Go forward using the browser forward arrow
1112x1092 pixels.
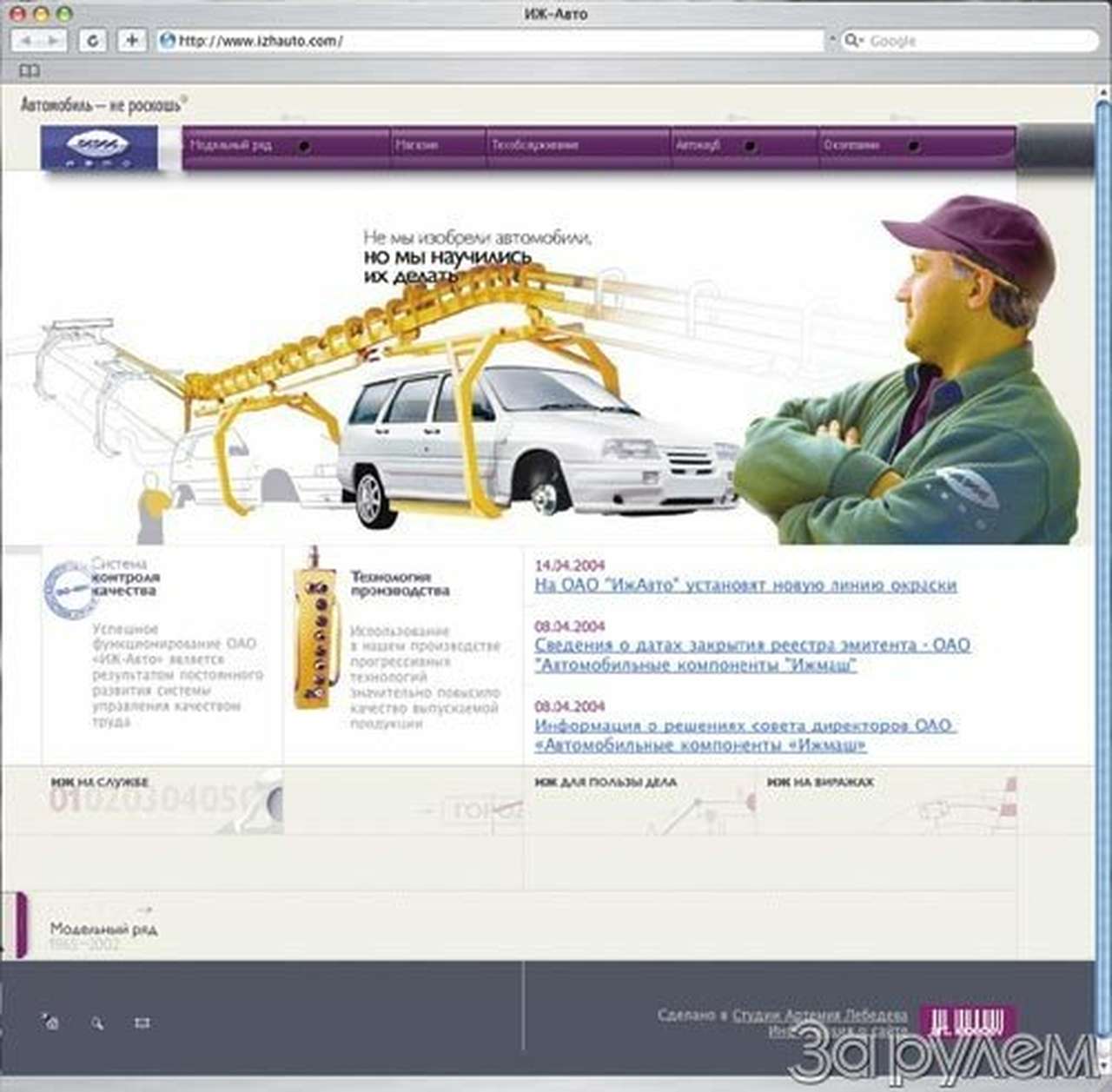click(x=54, y=40)
